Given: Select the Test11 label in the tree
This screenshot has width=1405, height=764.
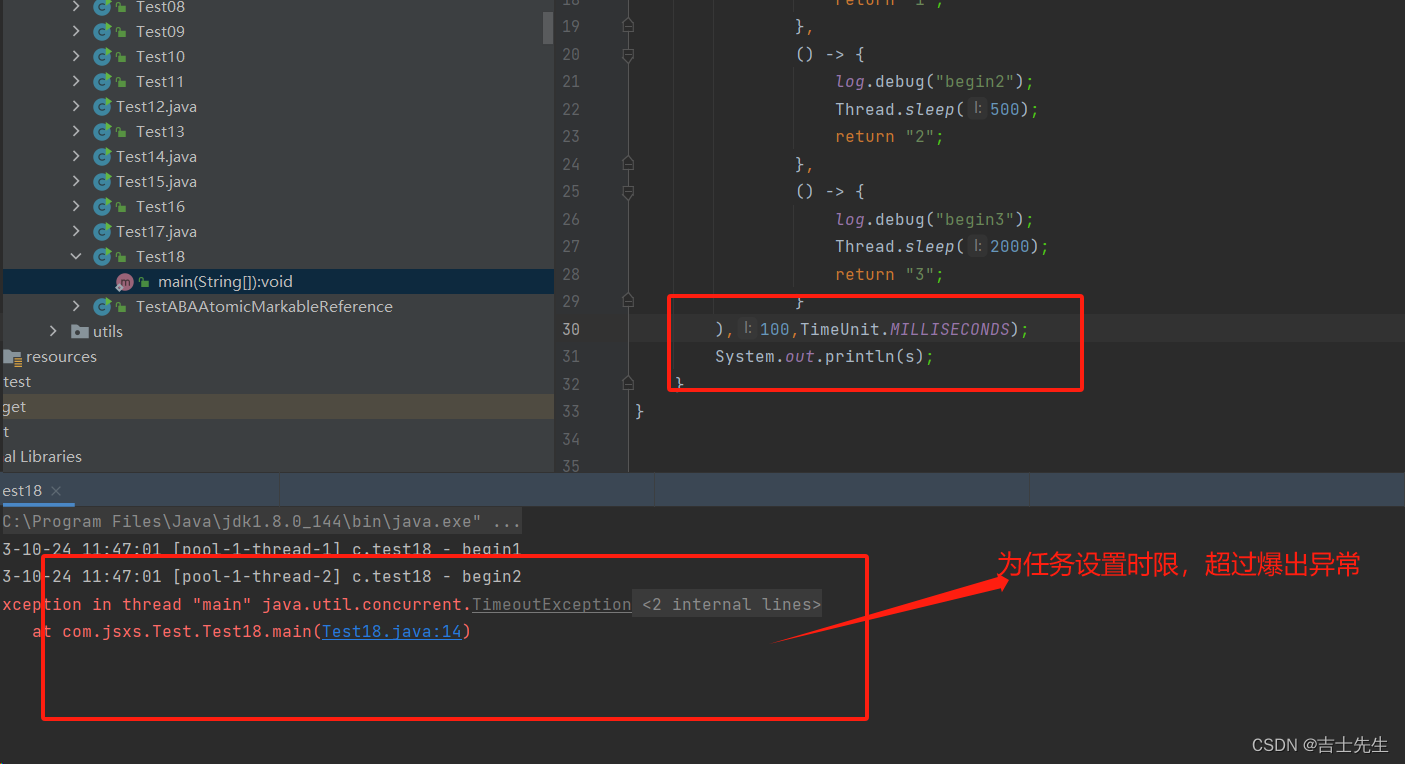Looking at the screenshot, I should click(x=160, y=81).
